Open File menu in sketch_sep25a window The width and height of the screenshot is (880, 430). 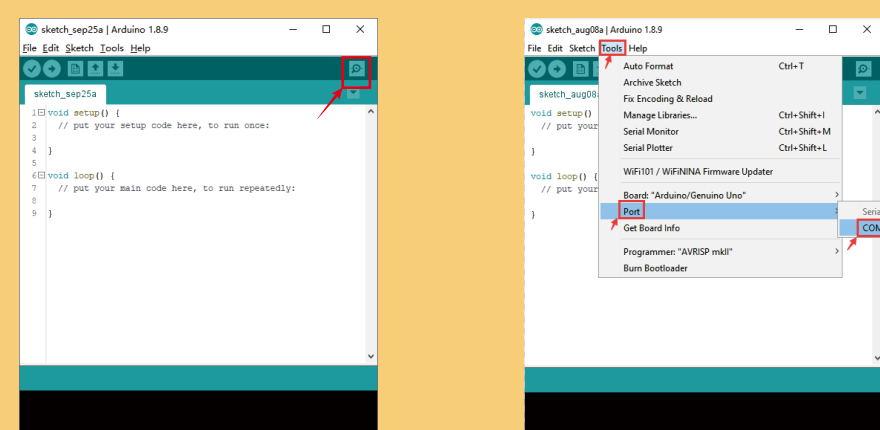[x=29, y=48]
